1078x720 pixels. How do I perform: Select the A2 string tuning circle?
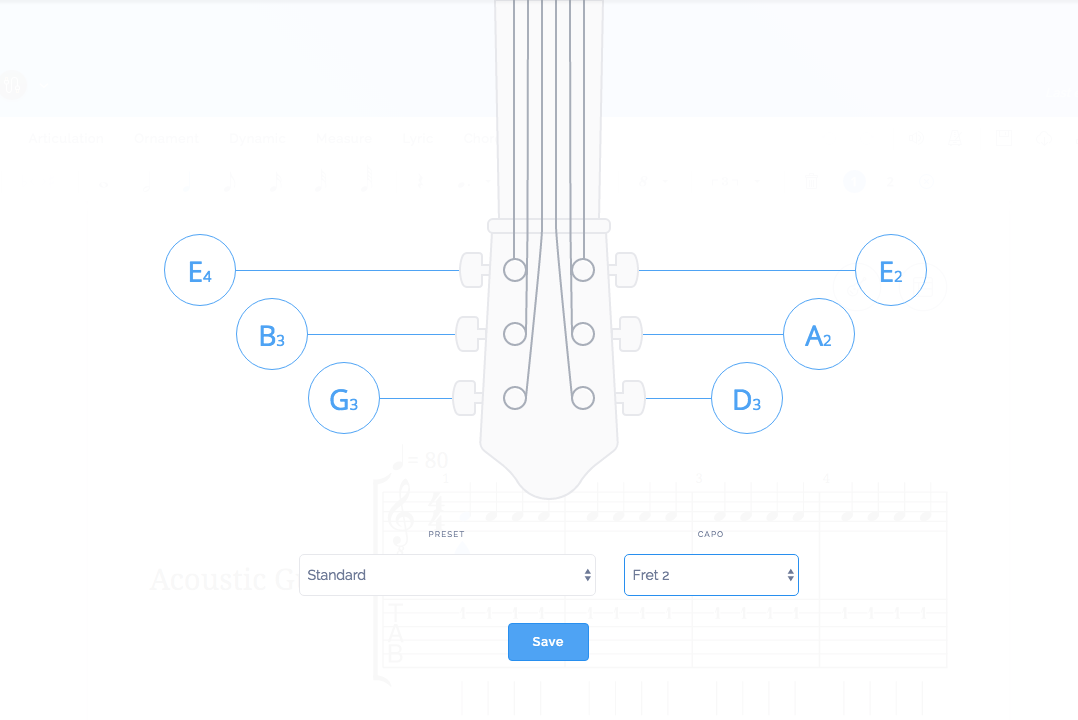click(819, 334)
